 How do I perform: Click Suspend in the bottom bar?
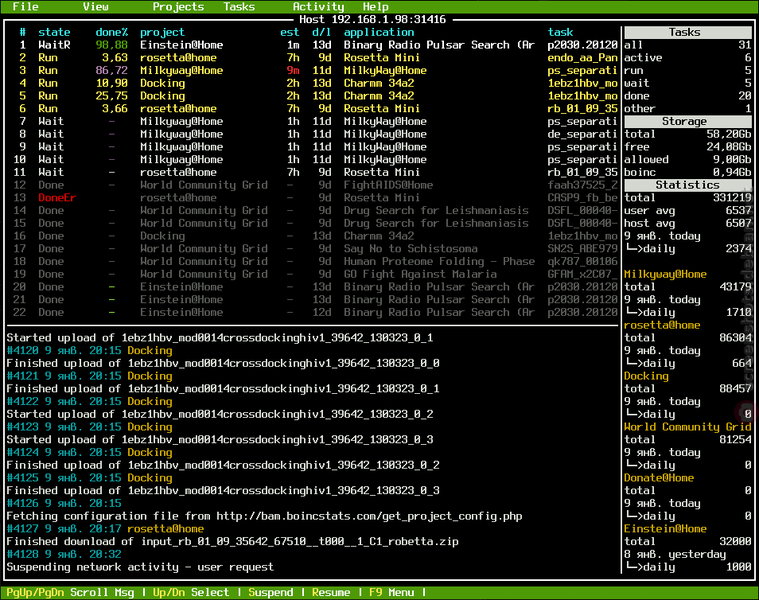(x=271, y=592)
